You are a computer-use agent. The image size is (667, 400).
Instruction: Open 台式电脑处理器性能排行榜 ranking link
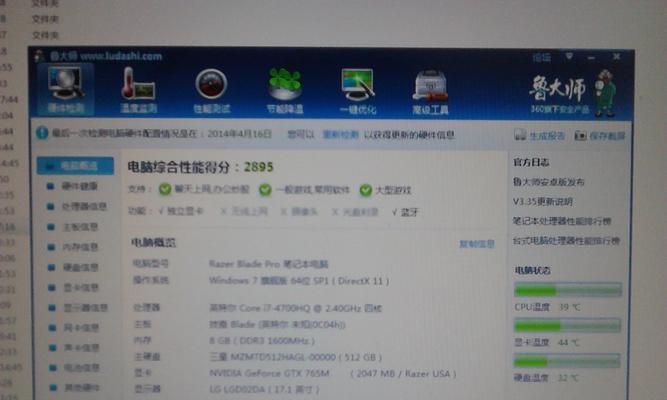[x=567, y=240]
